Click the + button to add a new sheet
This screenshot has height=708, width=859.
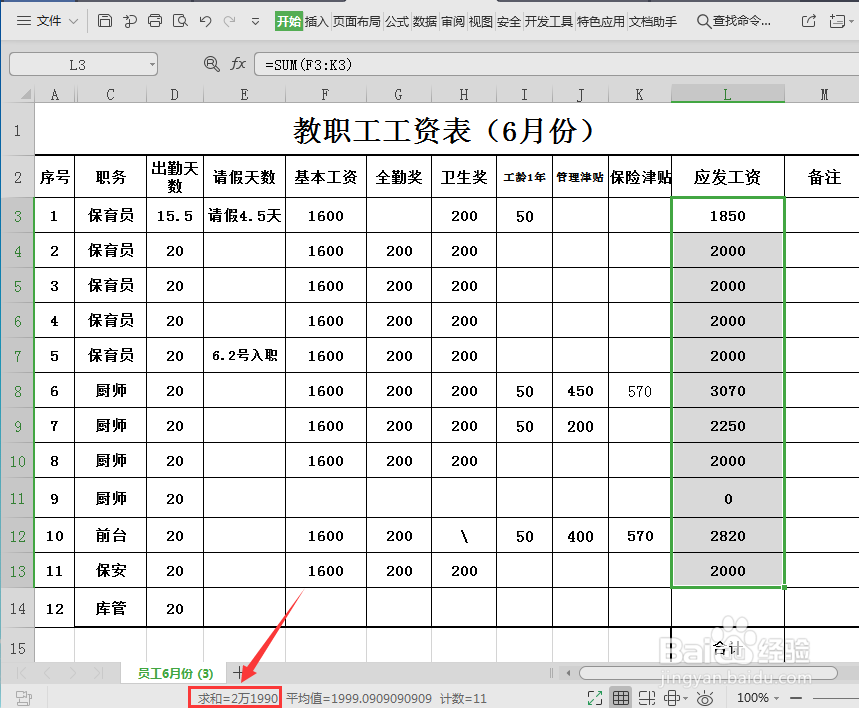pyautogui.click(x=238, y=673)
